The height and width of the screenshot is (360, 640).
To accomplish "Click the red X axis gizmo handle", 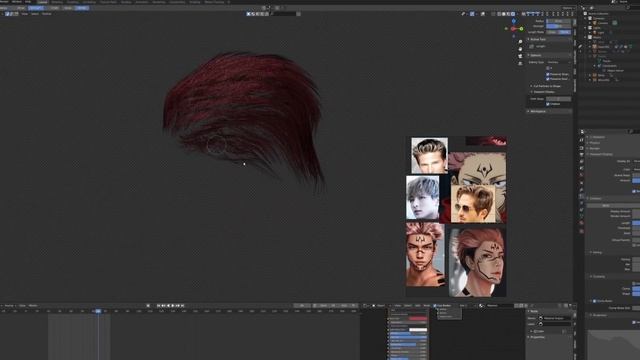I will click(x=513, y=29).
